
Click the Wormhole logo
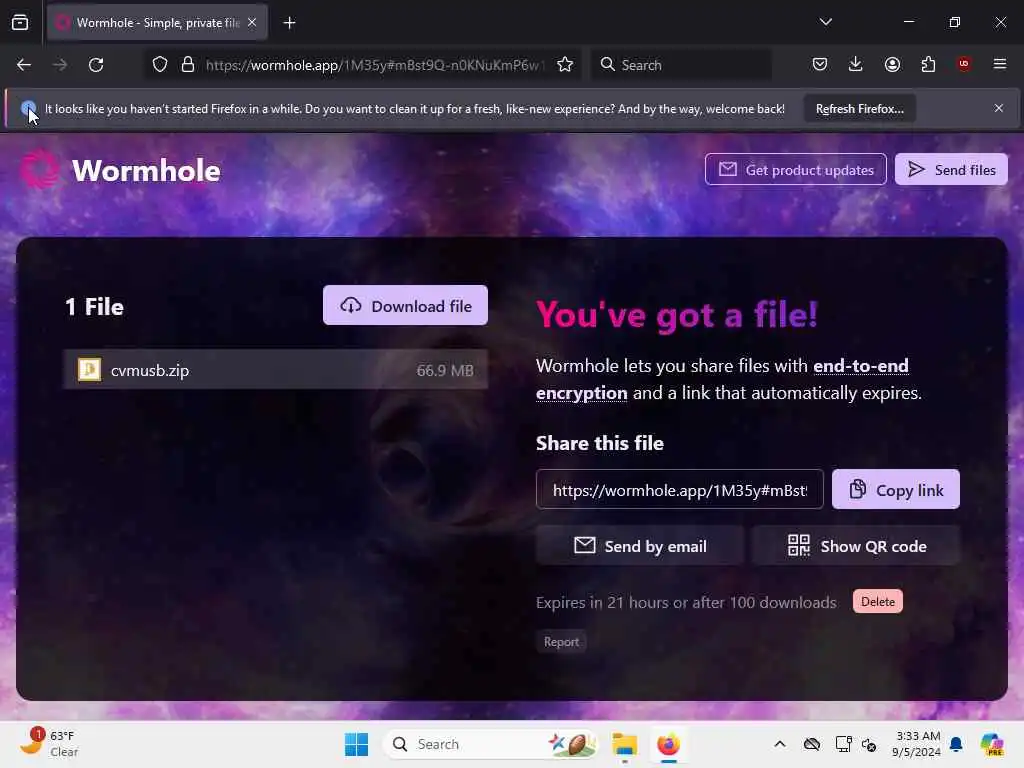coord(120,170)
